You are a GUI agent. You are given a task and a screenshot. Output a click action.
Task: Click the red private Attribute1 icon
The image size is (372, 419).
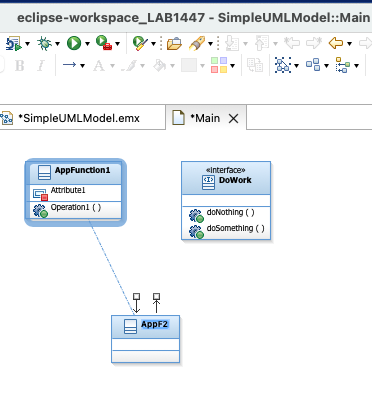coord(40,195)
